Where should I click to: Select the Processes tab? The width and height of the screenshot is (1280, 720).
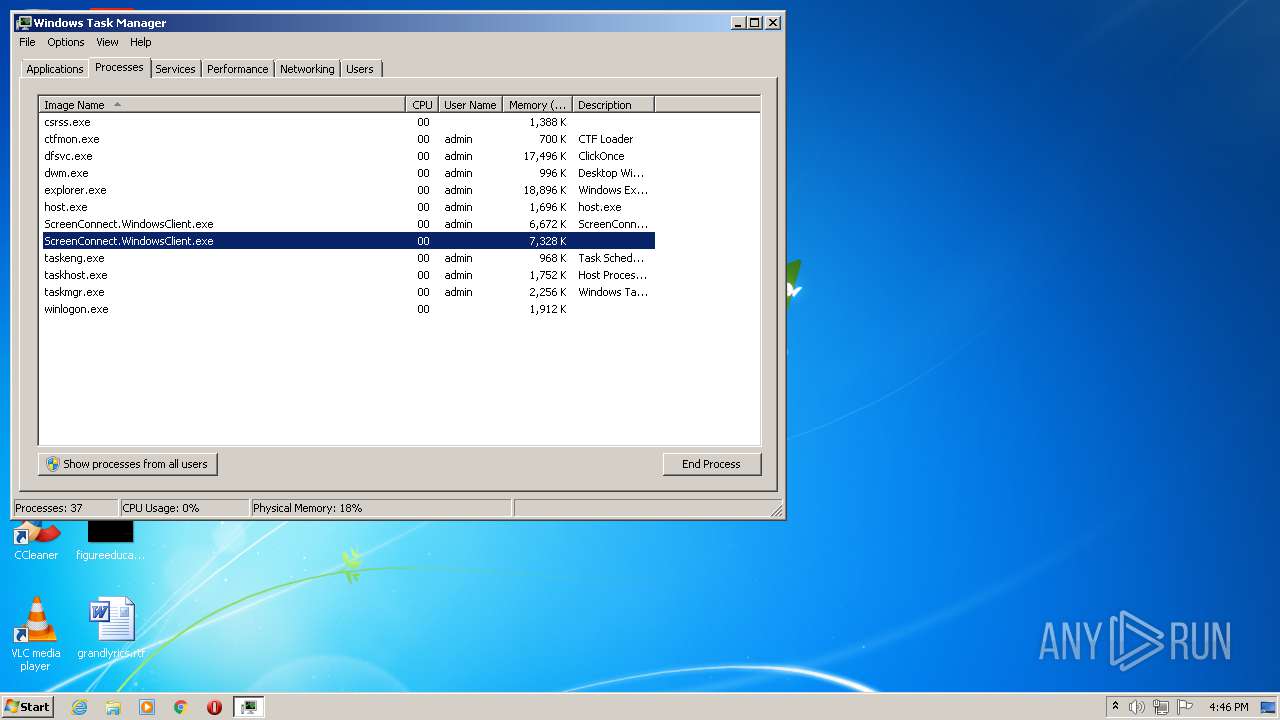coord(119,67)
